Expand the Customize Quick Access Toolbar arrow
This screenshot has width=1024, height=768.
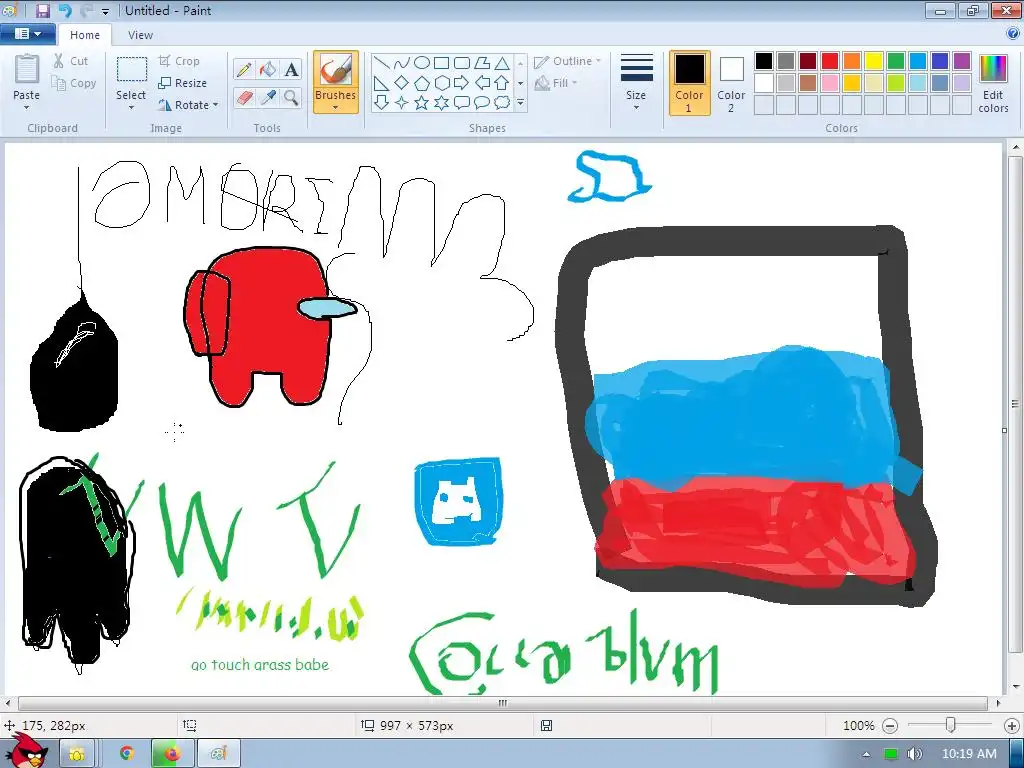[x=105, y=12]
